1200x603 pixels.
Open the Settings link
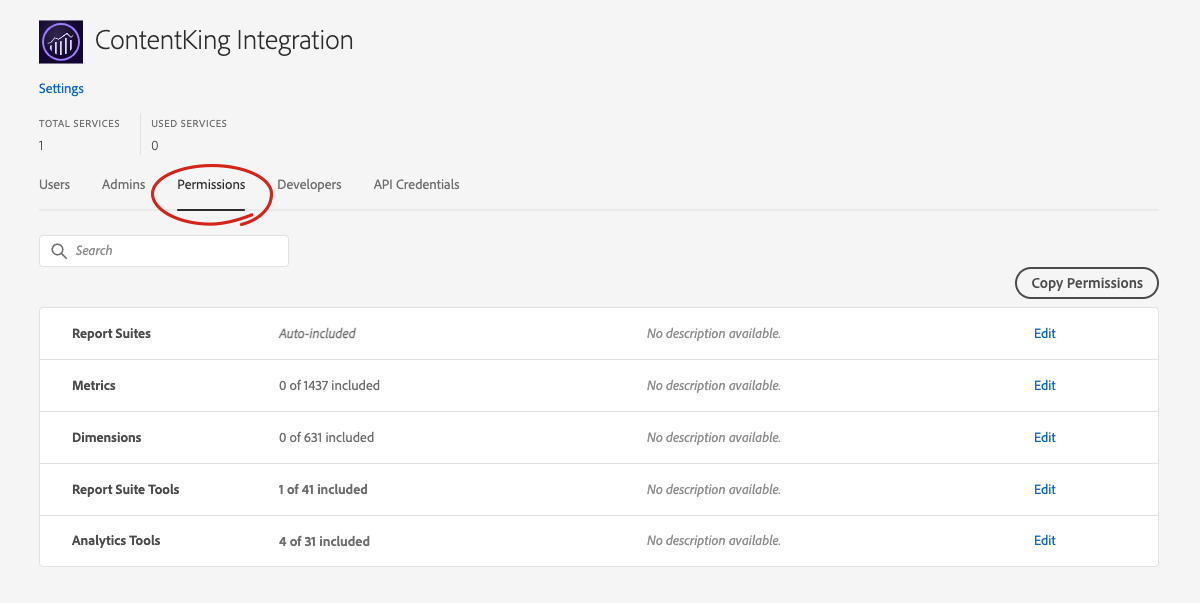click(x=61, y=88)
